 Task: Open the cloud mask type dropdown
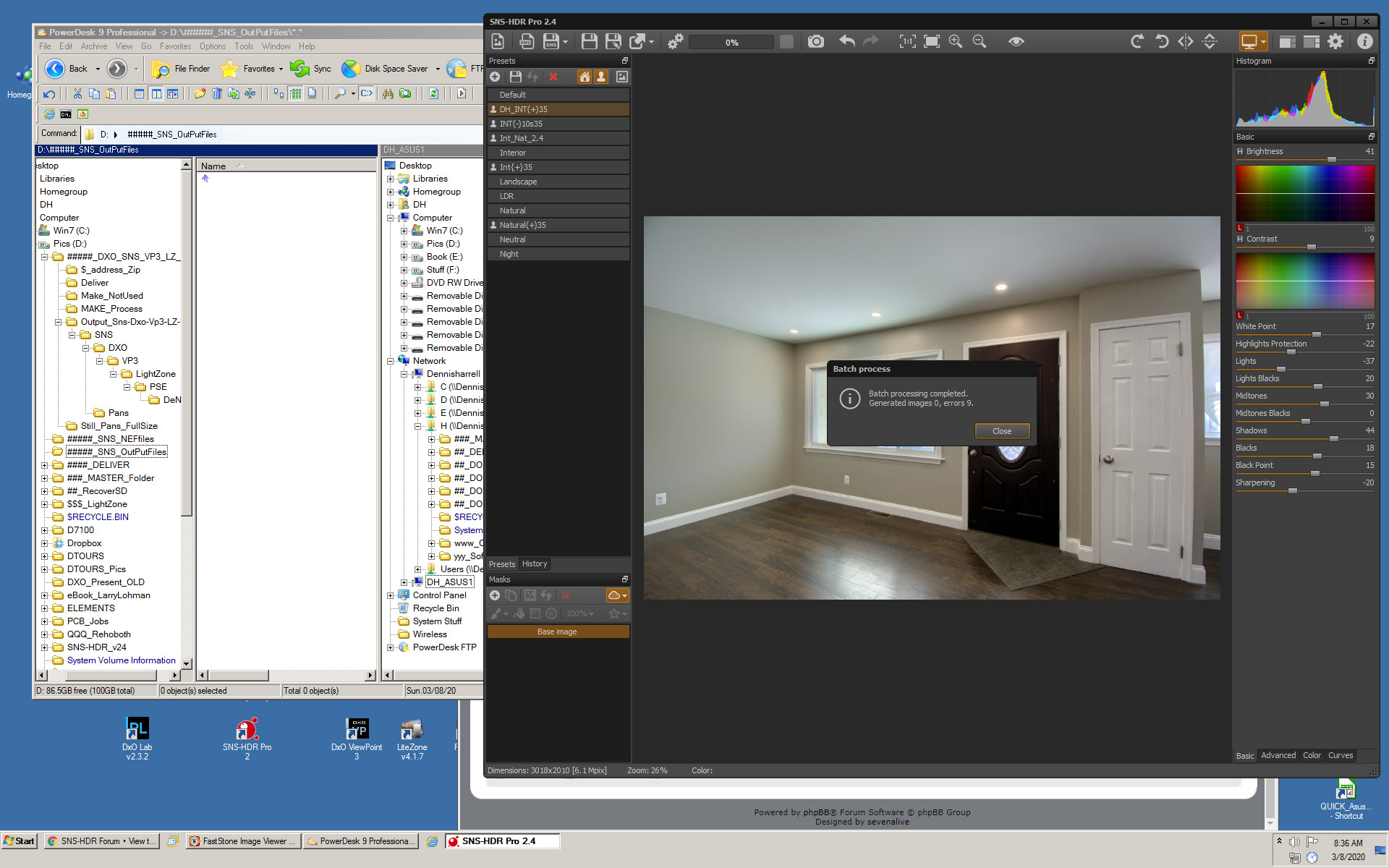pos(617,595)
